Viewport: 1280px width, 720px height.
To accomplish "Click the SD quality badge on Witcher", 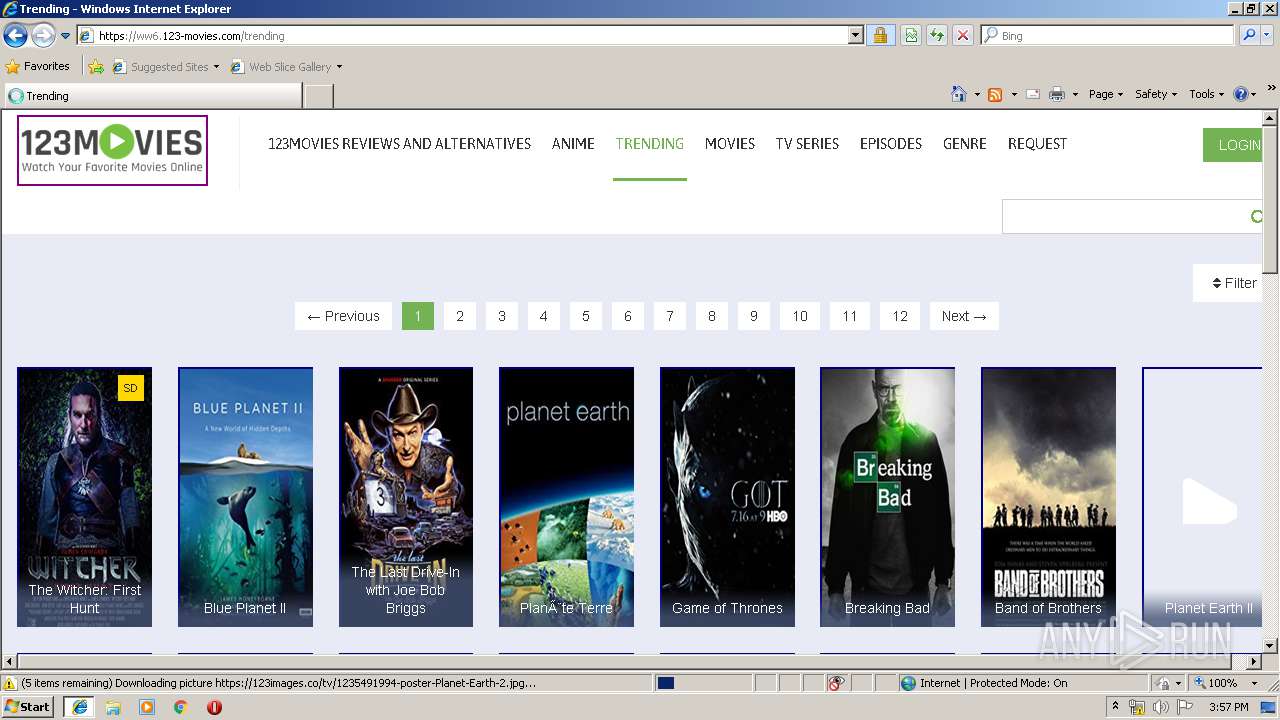I will click(x=130, y=388).
